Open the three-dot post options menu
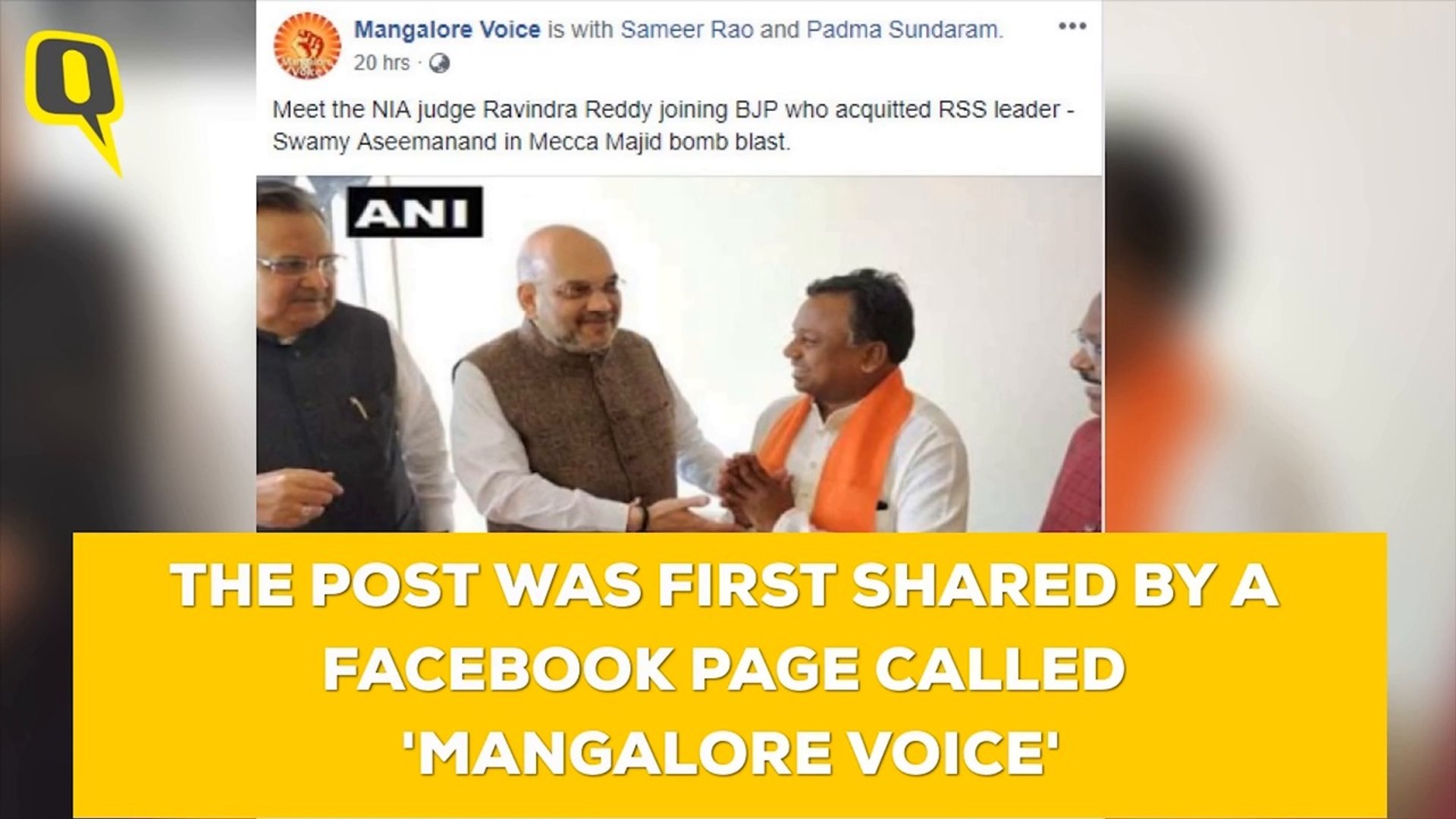This screenshot has height=819, width=1456. (1072, 27)
